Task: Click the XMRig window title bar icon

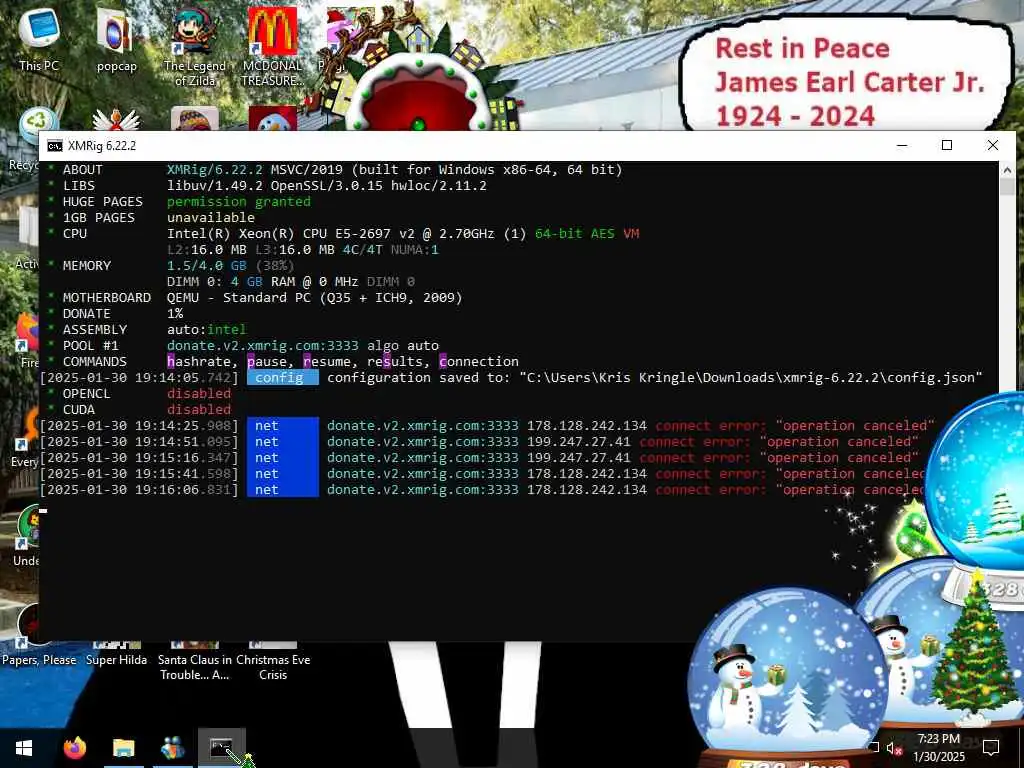Action: [55, 146]
